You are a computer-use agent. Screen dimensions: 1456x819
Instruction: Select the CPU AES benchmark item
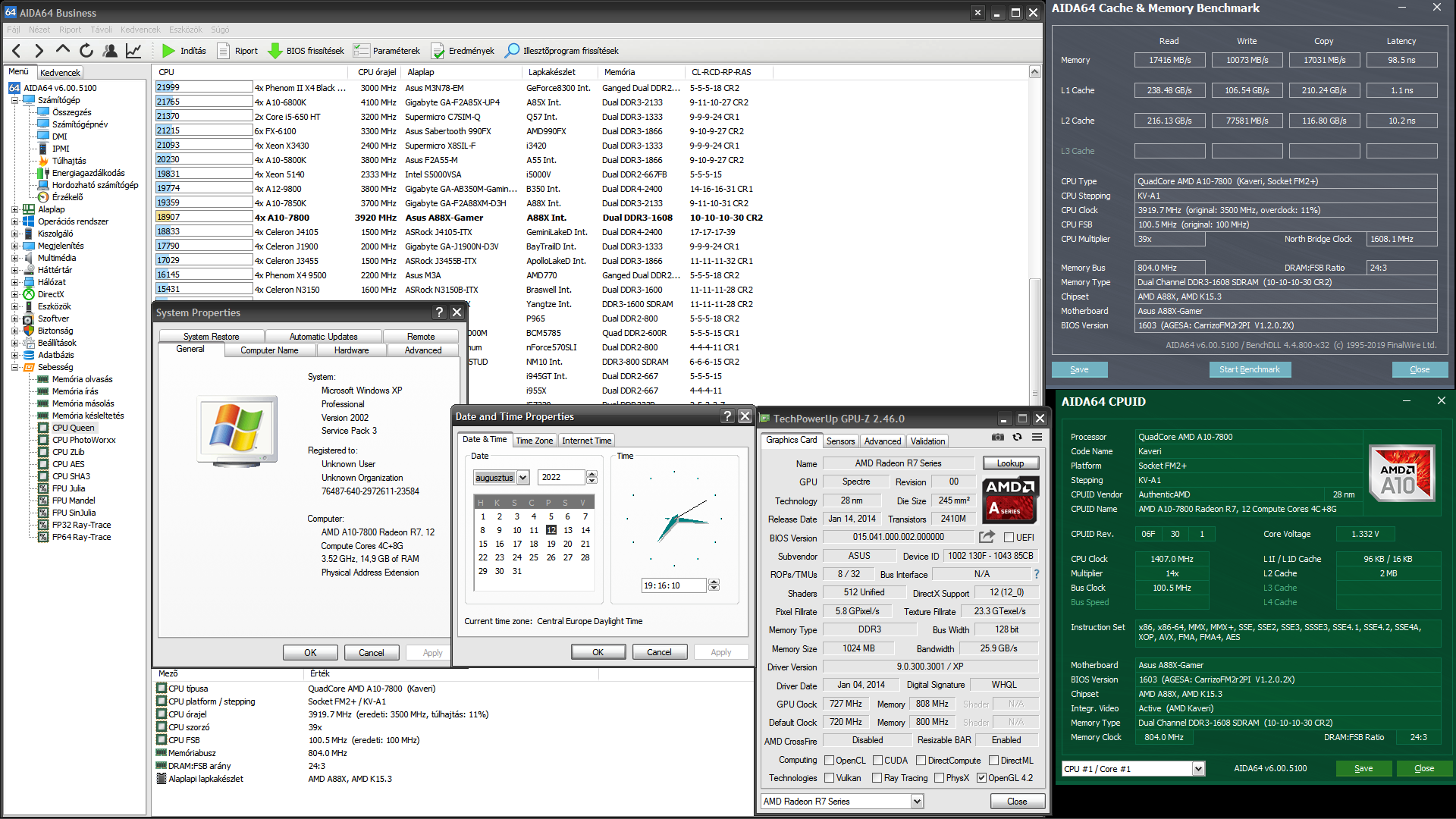tap(68, 464)
